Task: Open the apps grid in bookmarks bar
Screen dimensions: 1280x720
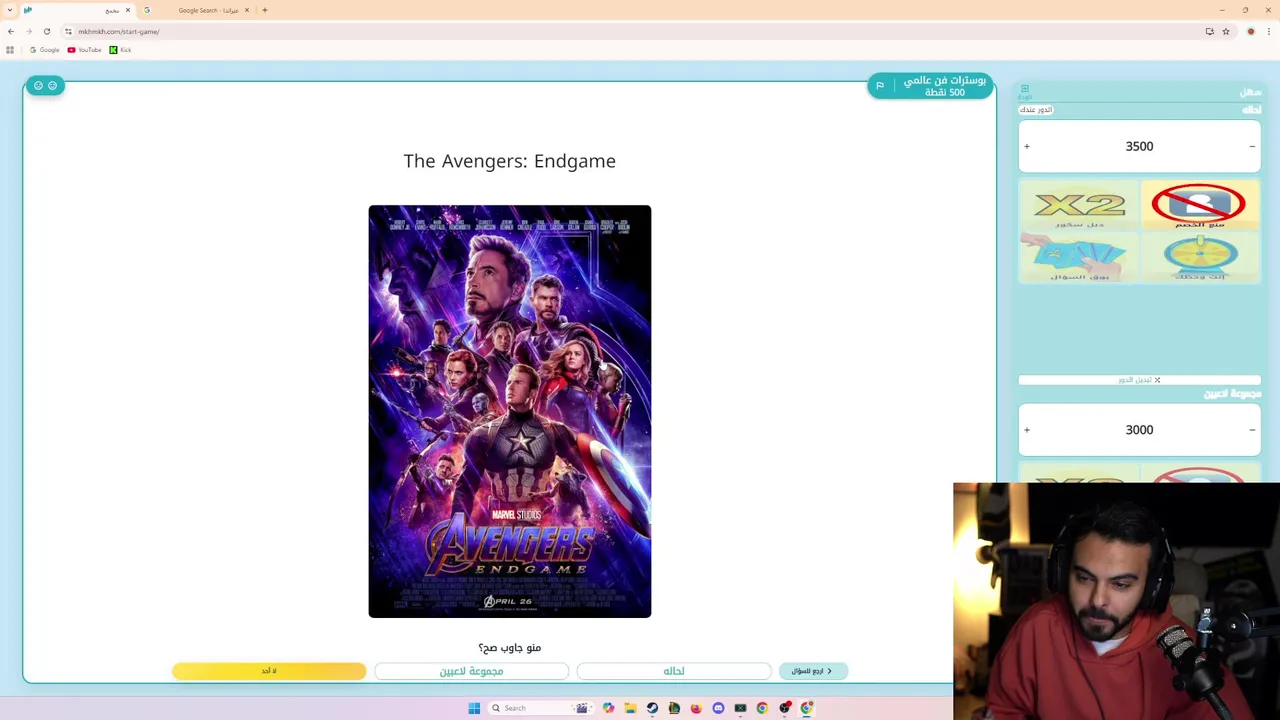Action: pos(10,50)
